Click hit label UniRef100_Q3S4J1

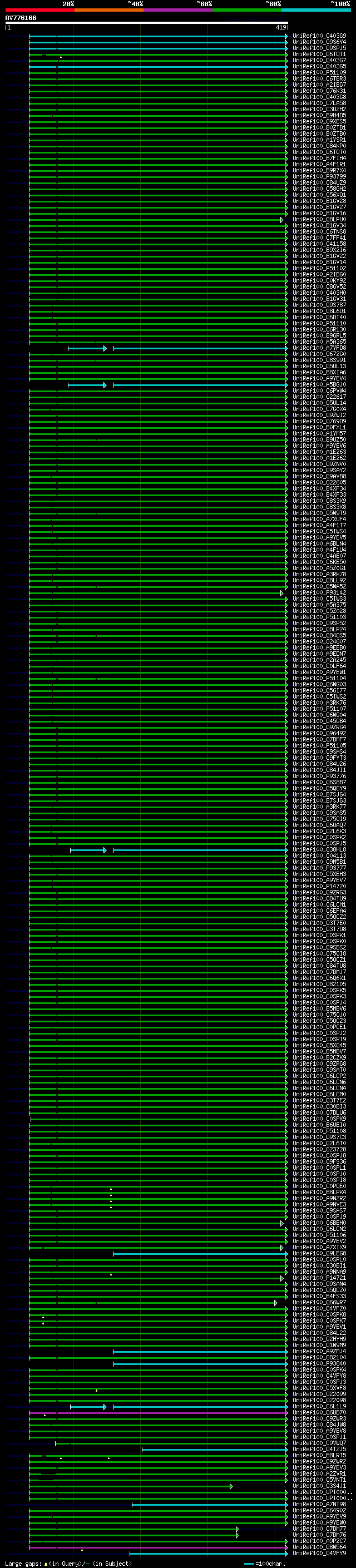[319, 1486]
